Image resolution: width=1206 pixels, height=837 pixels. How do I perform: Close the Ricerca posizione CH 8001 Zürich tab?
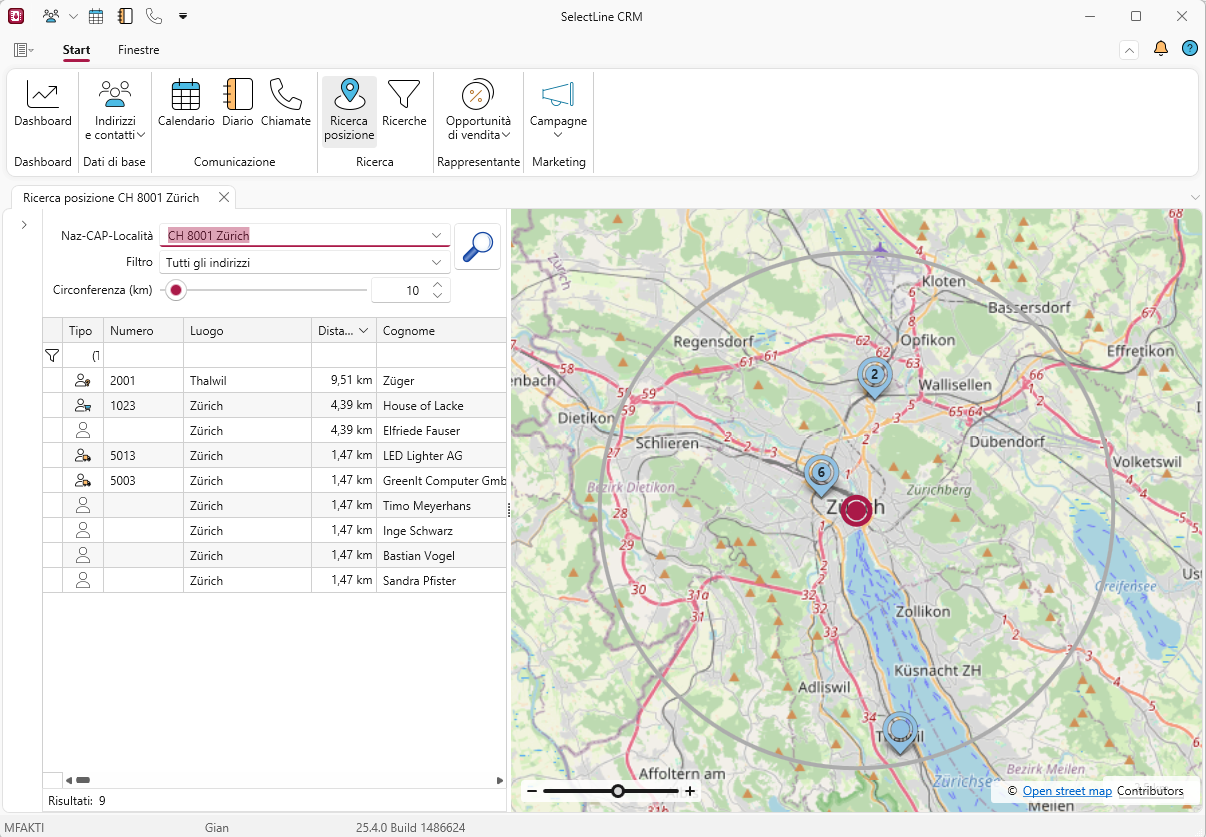pos(224,197)
